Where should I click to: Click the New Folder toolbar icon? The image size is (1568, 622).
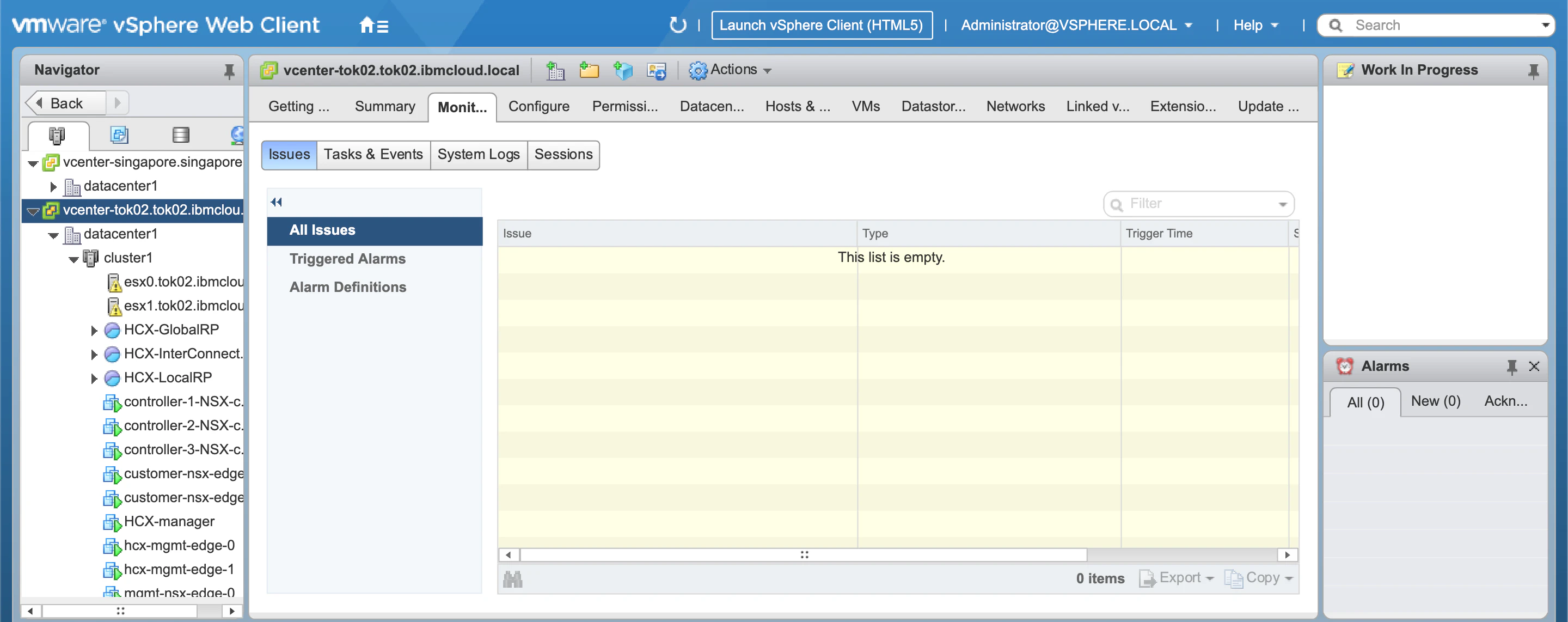[589, 70]
